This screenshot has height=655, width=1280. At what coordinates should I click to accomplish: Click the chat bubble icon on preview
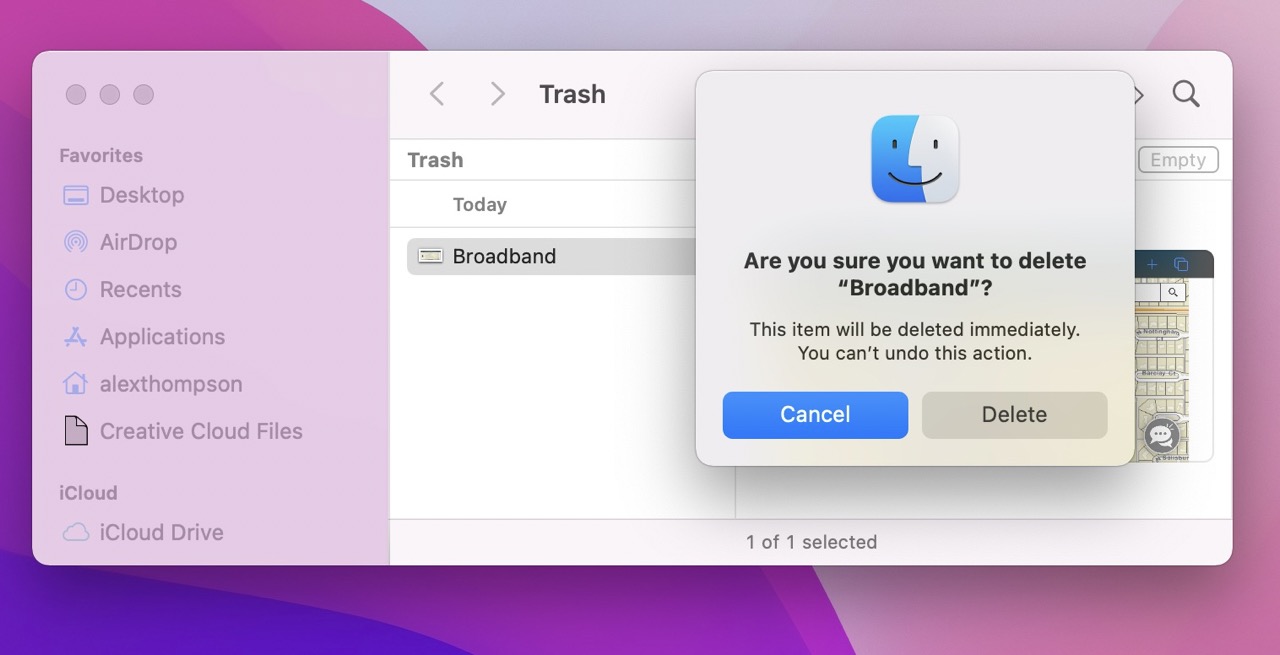click(x=1162, y=435)
